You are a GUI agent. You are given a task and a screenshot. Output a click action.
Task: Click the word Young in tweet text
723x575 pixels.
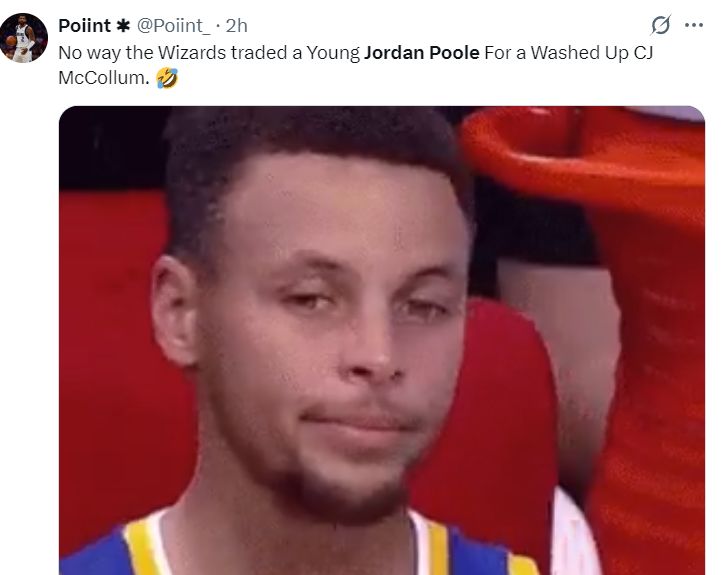(x=333, y=53)
